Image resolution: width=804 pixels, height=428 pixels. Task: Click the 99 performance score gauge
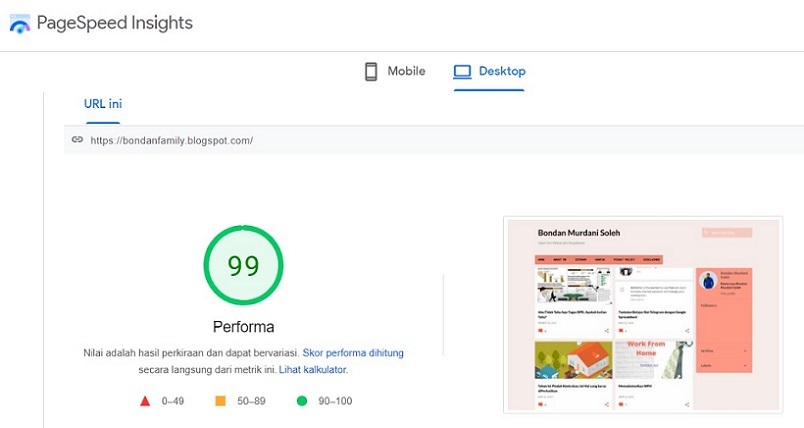point(244,265)
